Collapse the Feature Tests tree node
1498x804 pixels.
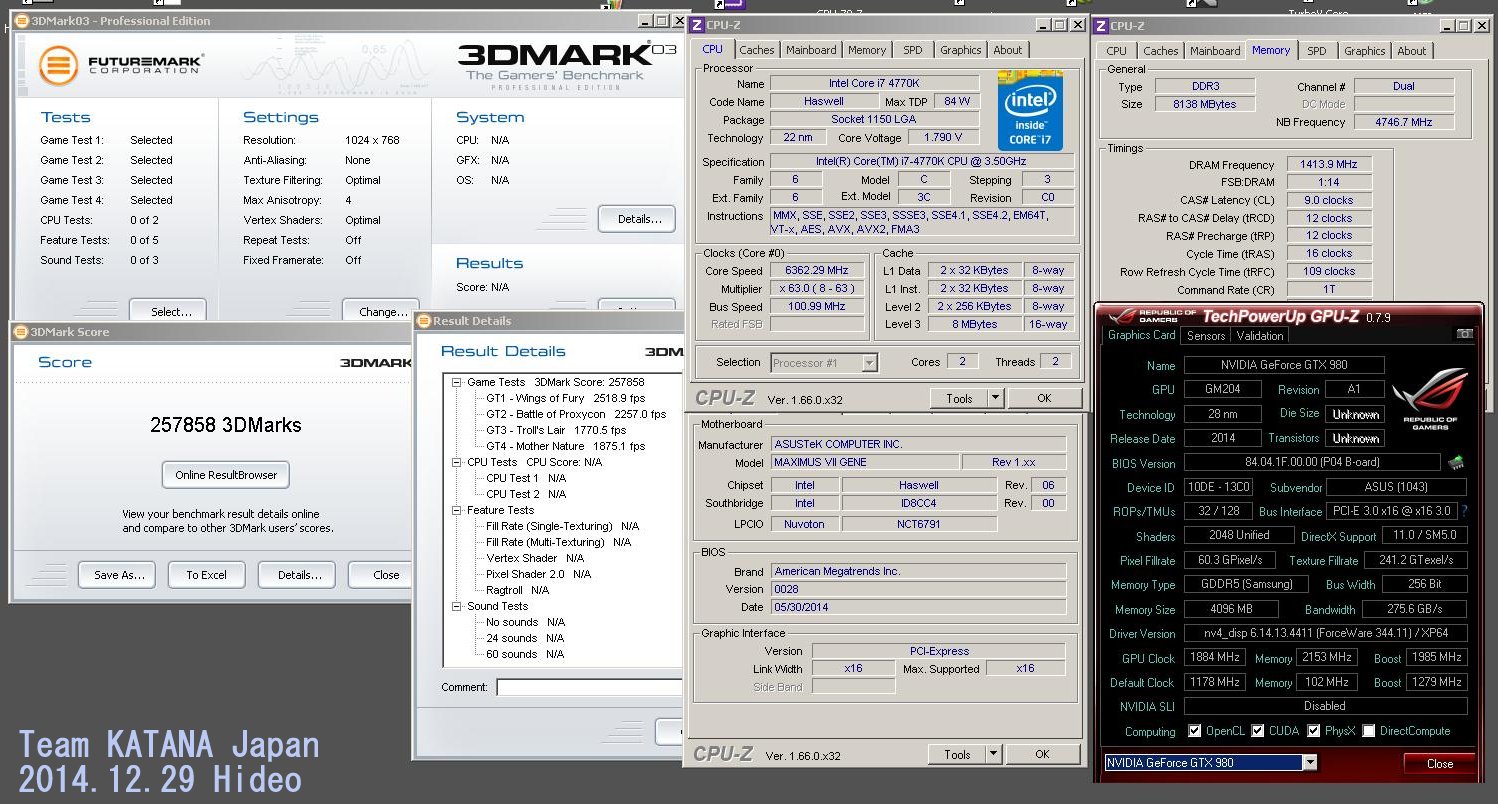point(457,510)
